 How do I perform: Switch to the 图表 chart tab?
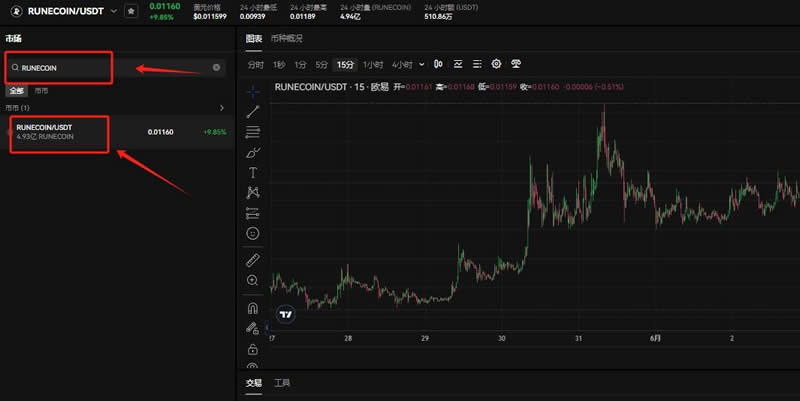[254, 38]
